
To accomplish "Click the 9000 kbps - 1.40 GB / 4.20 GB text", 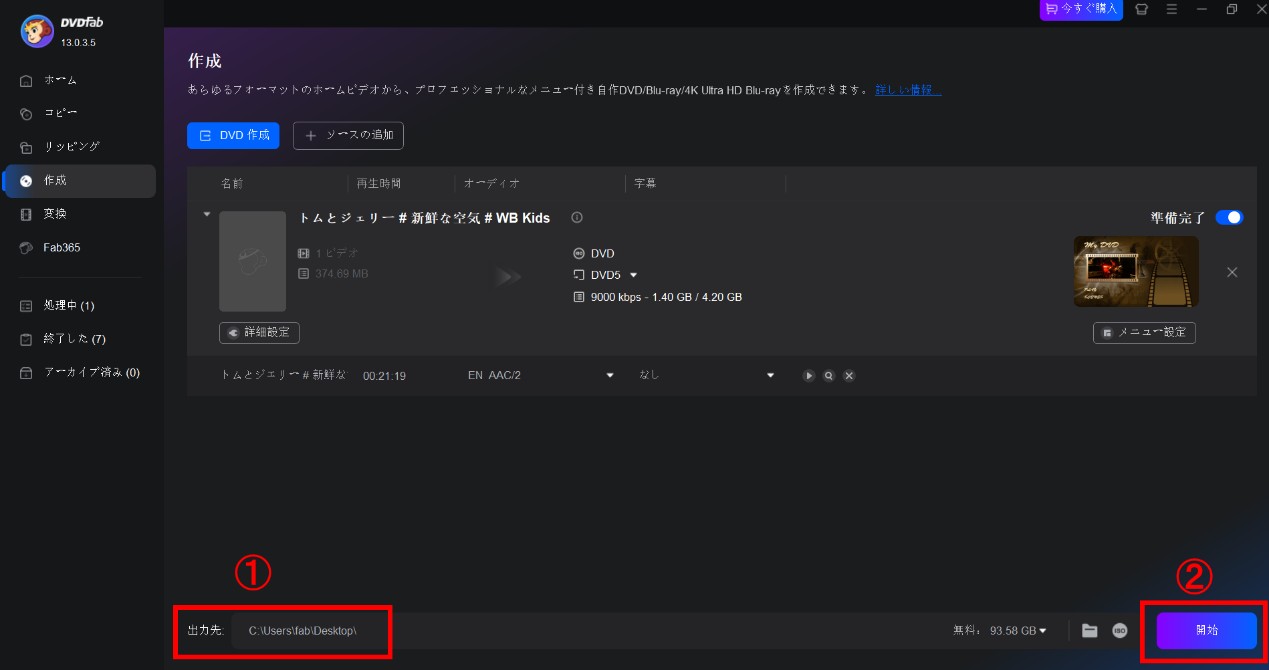I will click(666, 297).
